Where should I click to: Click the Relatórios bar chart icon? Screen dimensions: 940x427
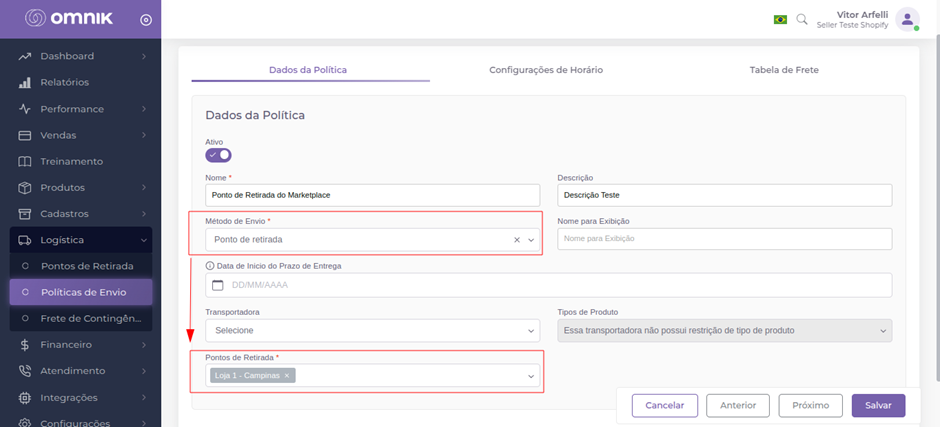point(25,82)
